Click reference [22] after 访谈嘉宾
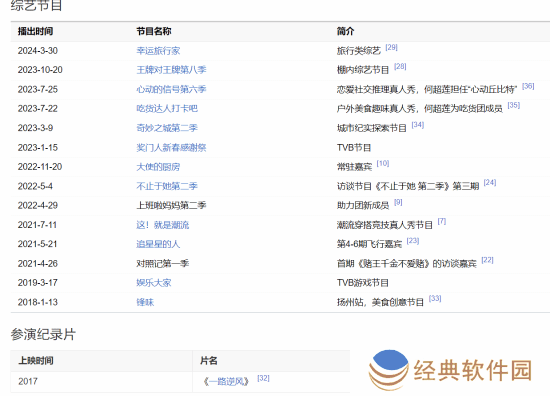Viewport: 550px width, 396px height. point(488,260)
